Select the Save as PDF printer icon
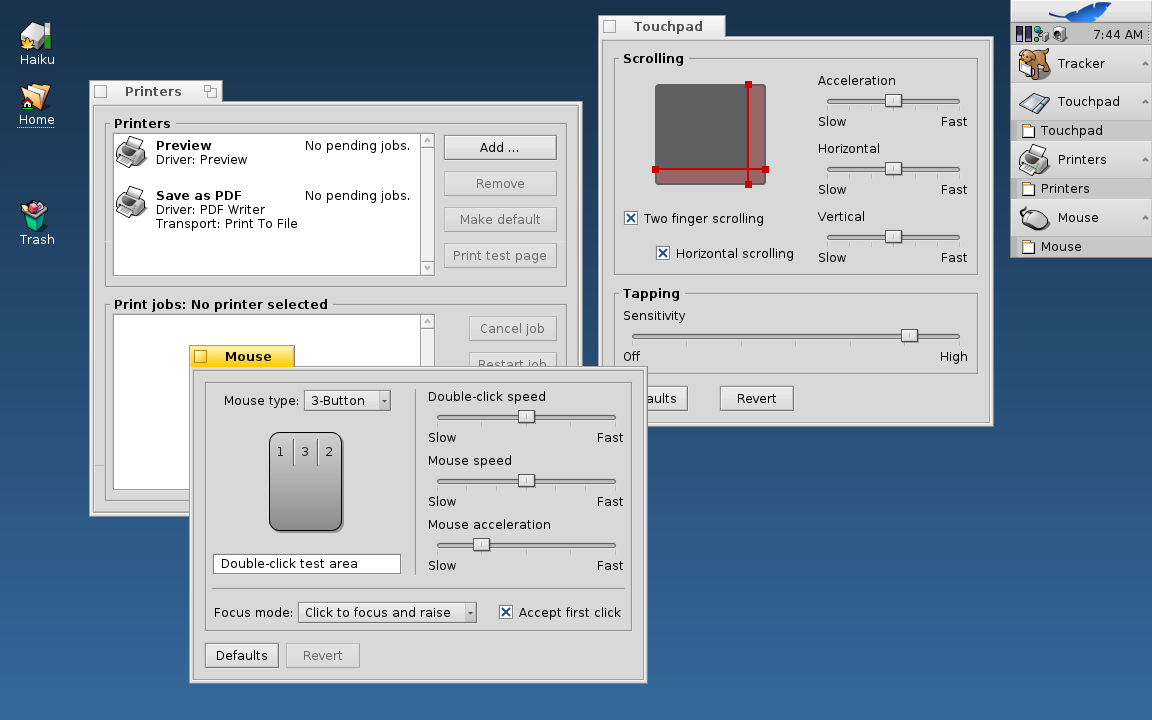 (131, 203)
